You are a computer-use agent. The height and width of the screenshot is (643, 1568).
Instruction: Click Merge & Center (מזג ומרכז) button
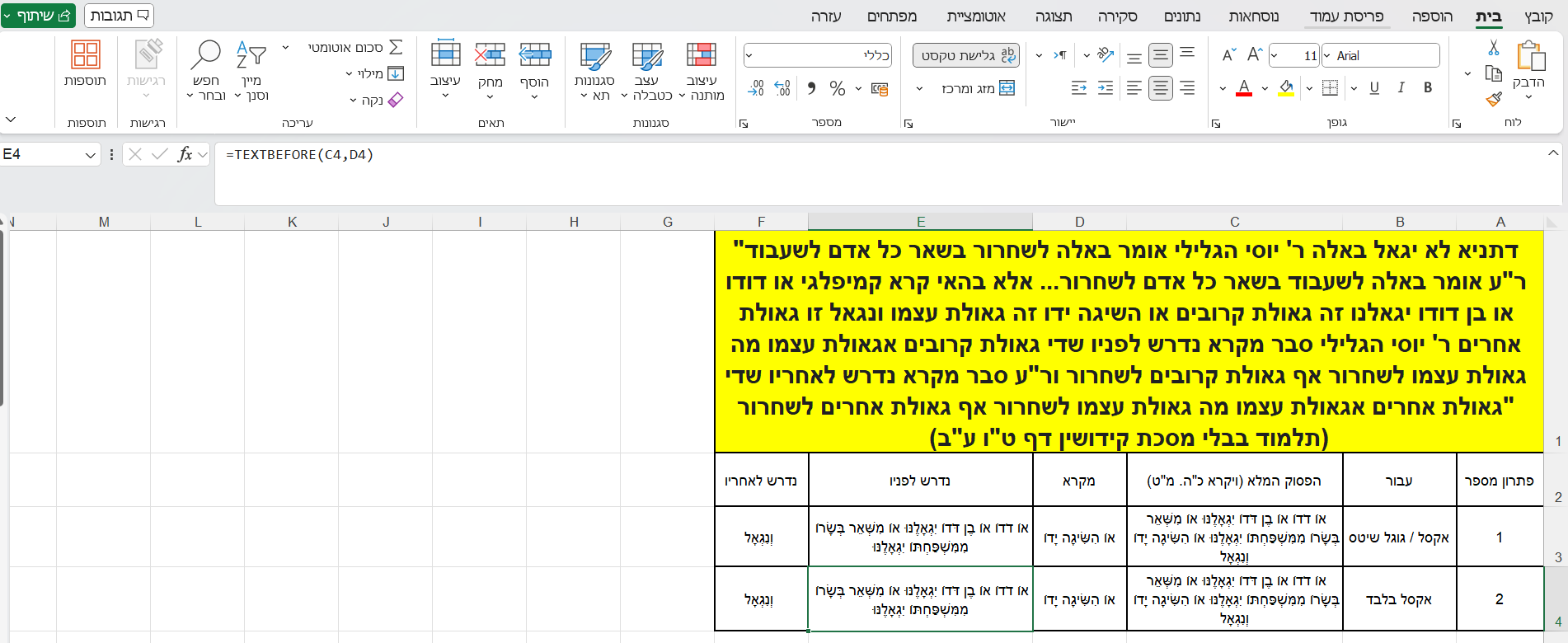979,88
